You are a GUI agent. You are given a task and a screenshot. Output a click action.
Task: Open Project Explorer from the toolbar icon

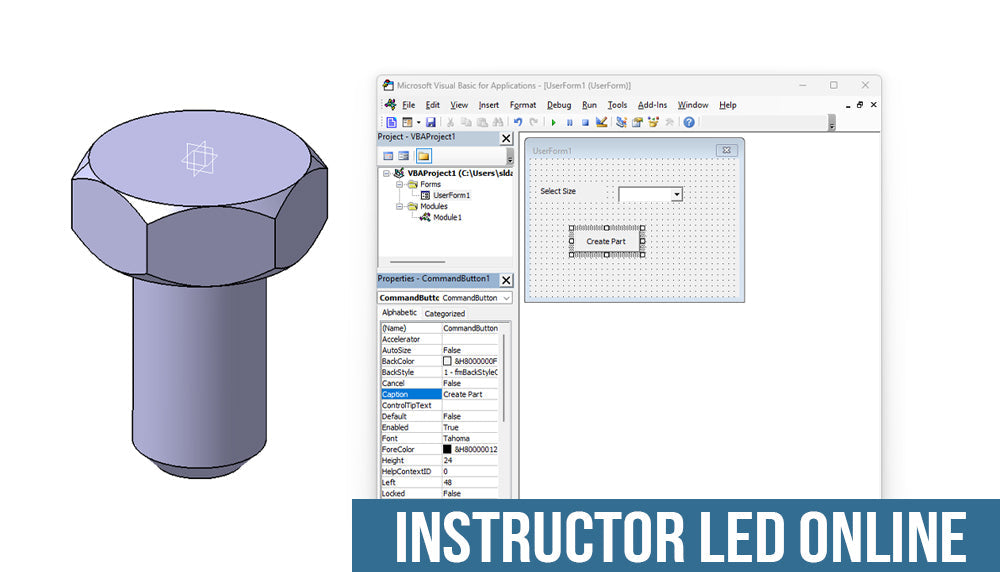pyautogui.click(x=622, y=122)
